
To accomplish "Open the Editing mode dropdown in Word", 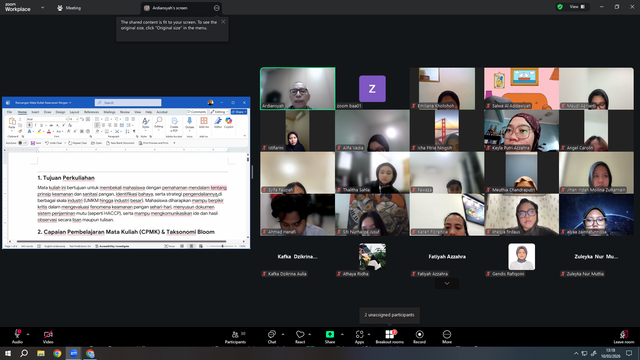I will coord(219,112).
